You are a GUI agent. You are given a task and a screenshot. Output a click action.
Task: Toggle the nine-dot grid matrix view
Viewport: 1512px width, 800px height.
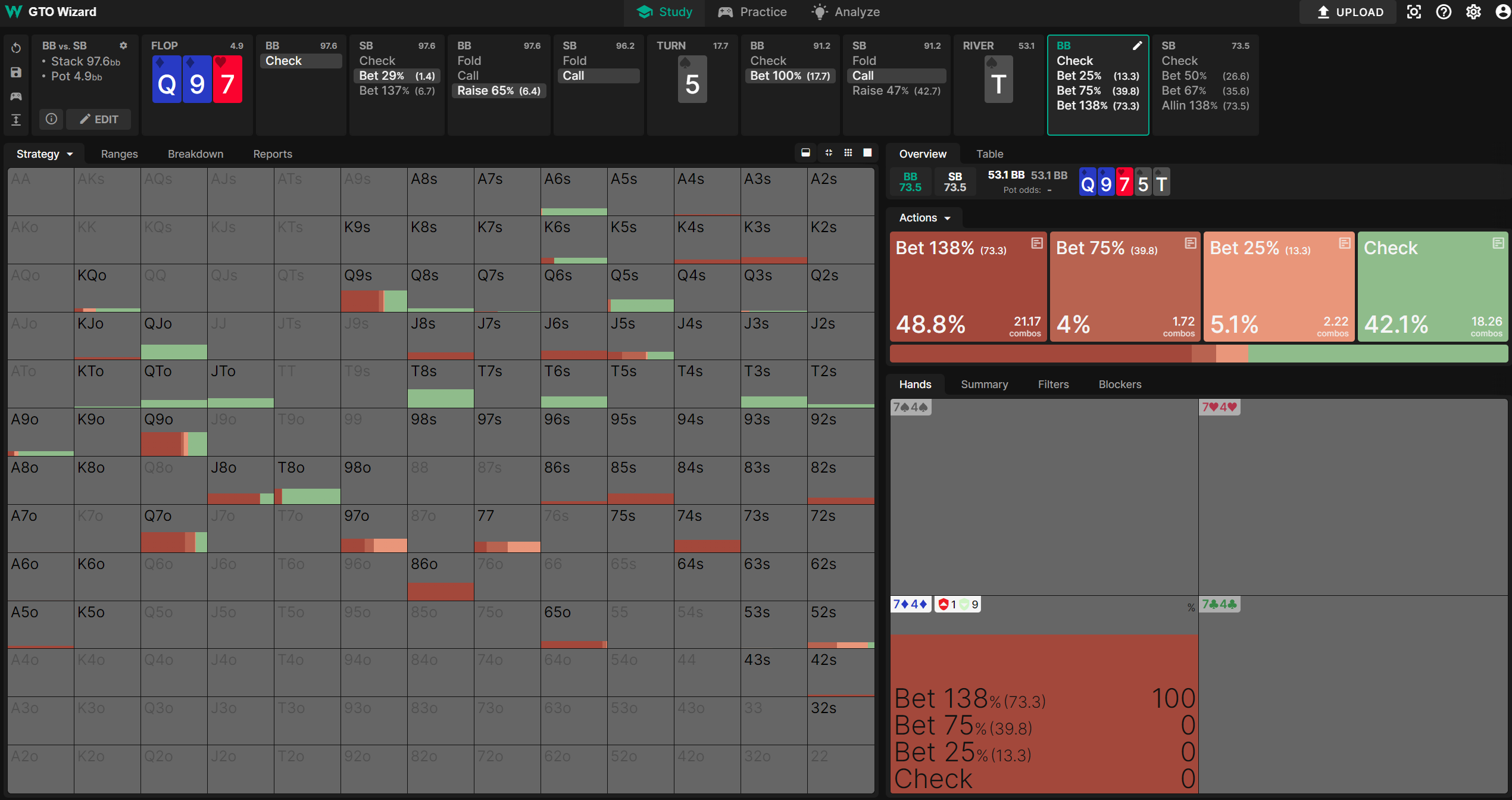click(x=848, y=153)
